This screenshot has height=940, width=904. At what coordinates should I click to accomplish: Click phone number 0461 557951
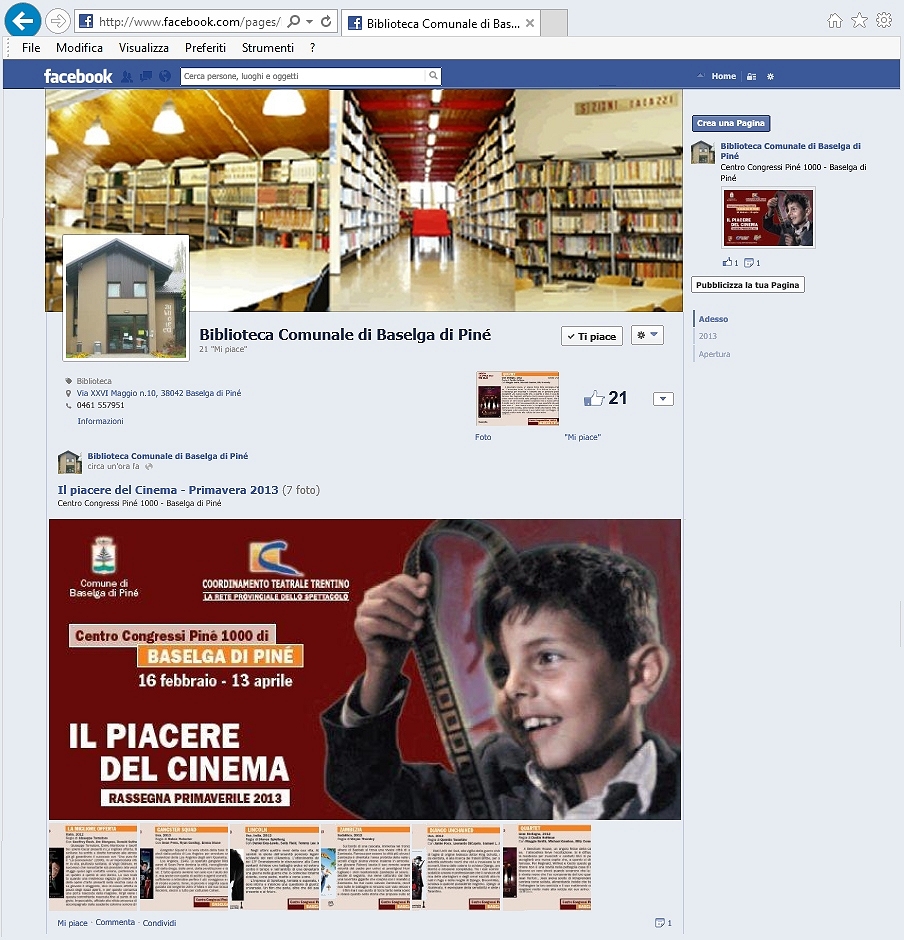pyautogui.click(x=100, y=405)
